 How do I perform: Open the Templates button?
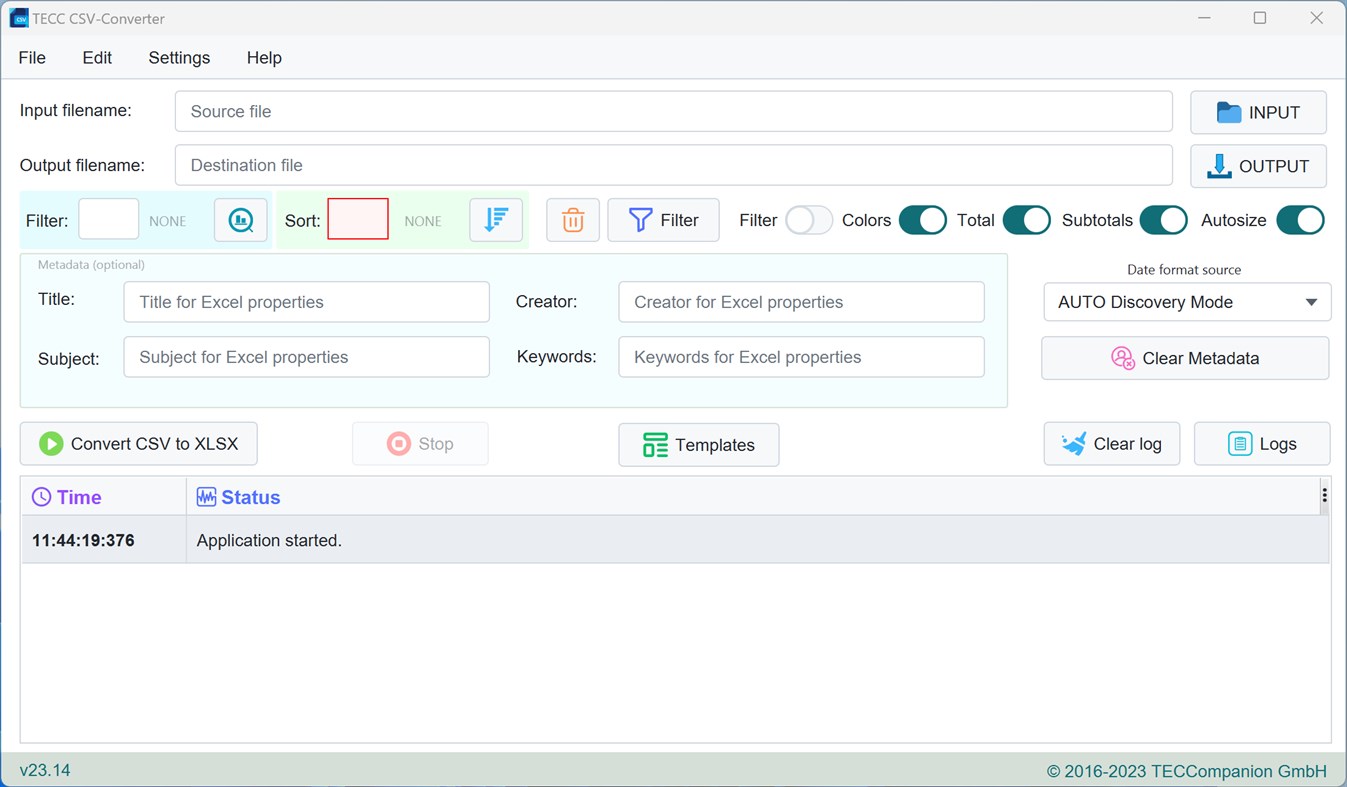[x=698, y=445]
